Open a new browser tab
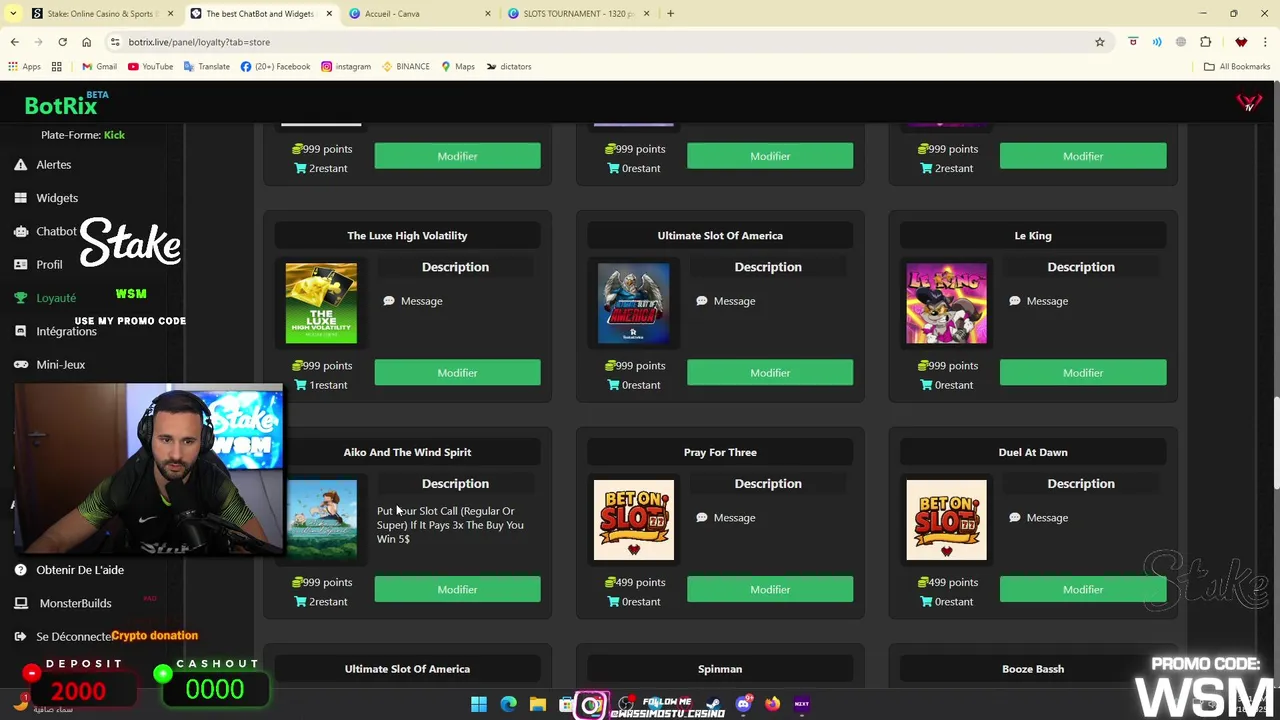Screen dimensions: 1280x720 [670, 14]
